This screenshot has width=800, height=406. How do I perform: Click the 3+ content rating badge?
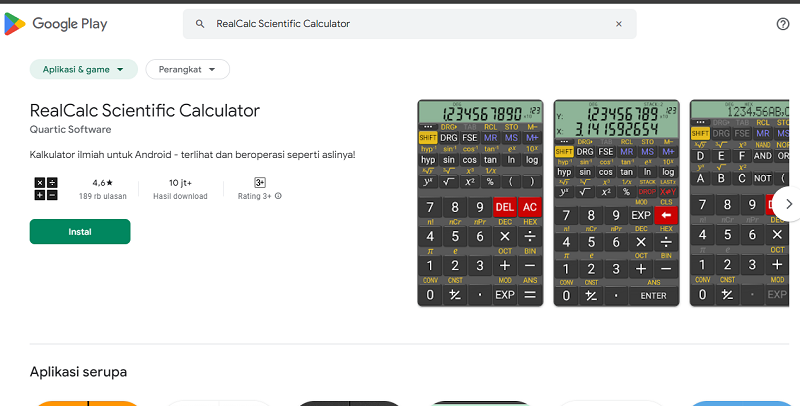pos(260,183)
